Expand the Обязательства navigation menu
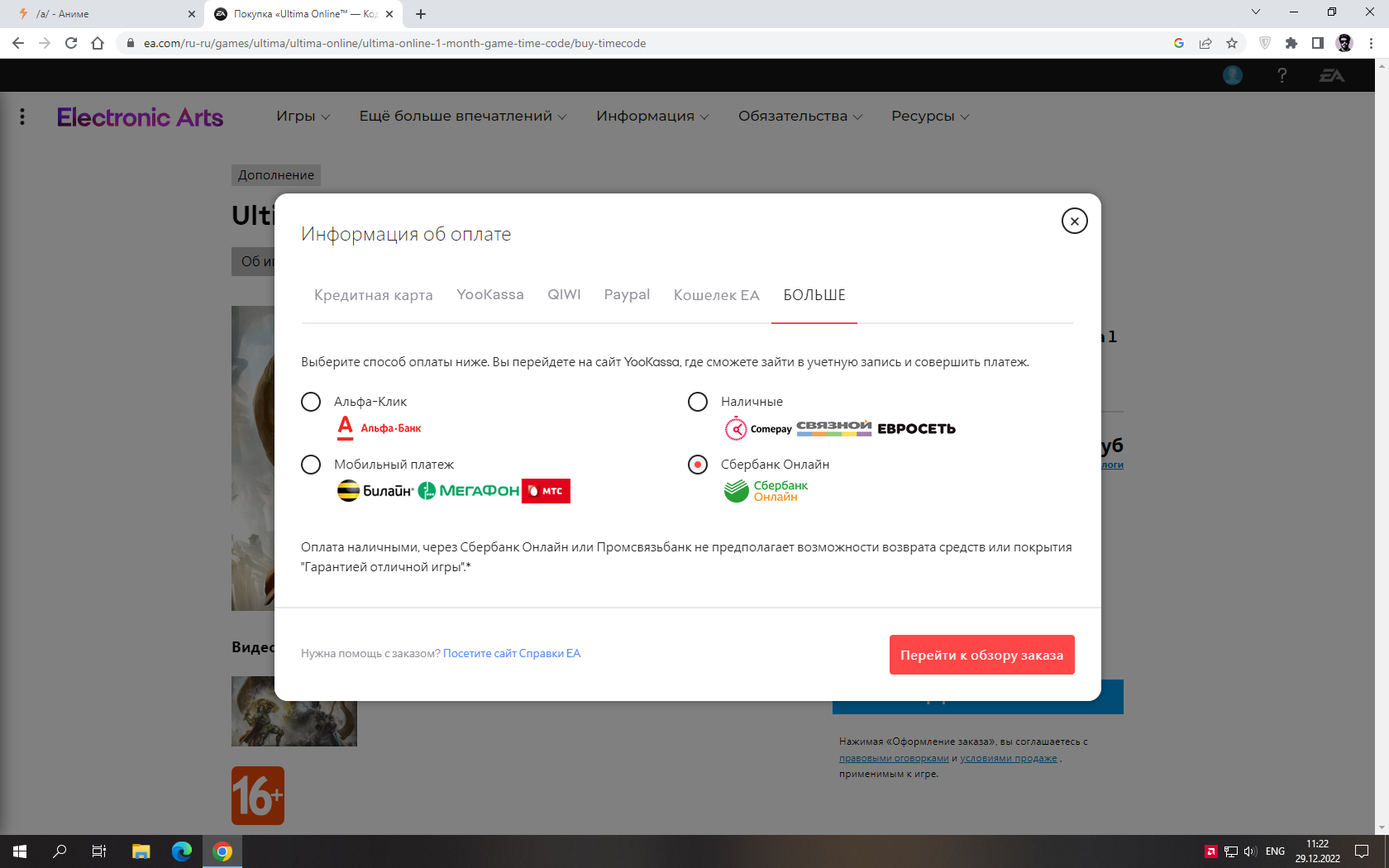 800,117
